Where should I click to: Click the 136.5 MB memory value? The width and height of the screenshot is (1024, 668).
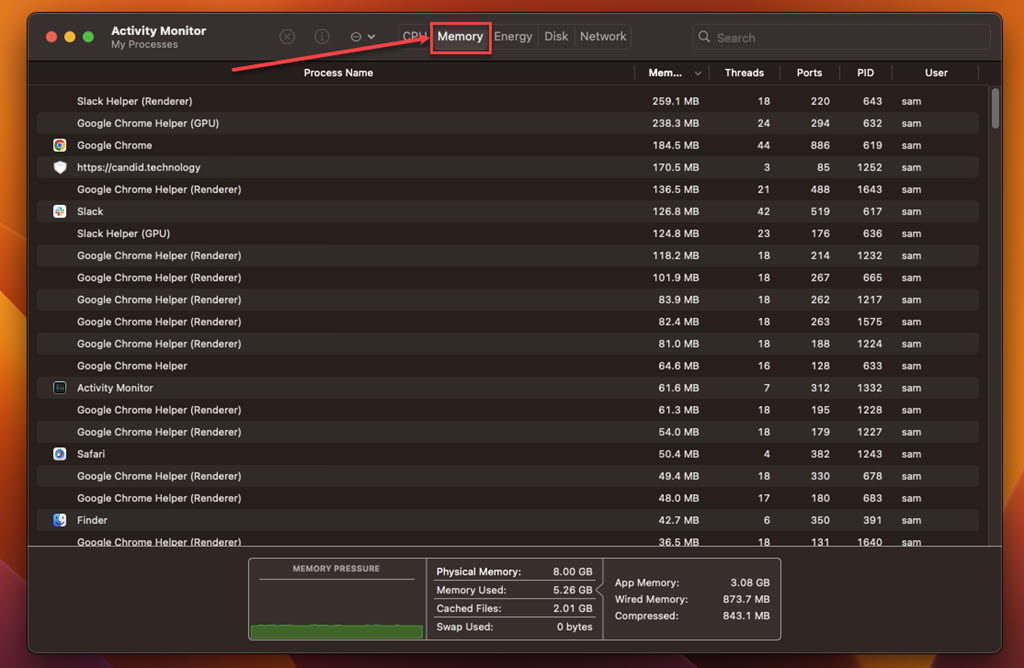coord(675,189)
